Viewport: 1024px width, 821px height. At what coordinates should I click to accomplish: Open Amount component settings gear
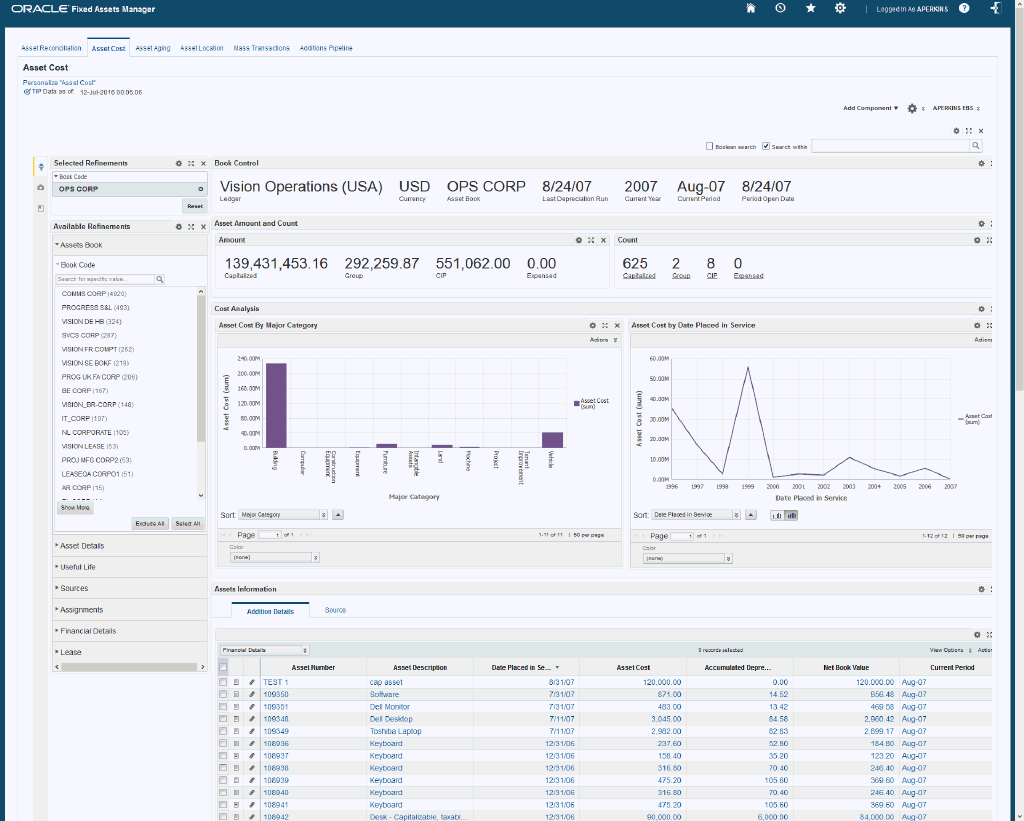pos(579,240)
